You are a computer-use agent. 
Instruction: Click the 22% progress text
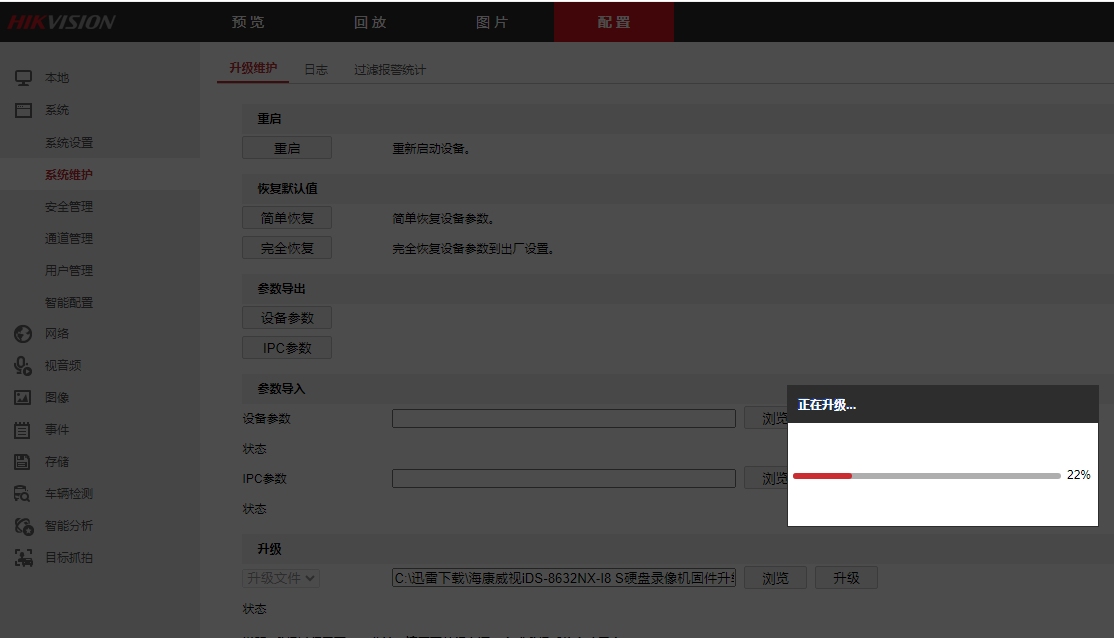click(x=1078, y=475)
